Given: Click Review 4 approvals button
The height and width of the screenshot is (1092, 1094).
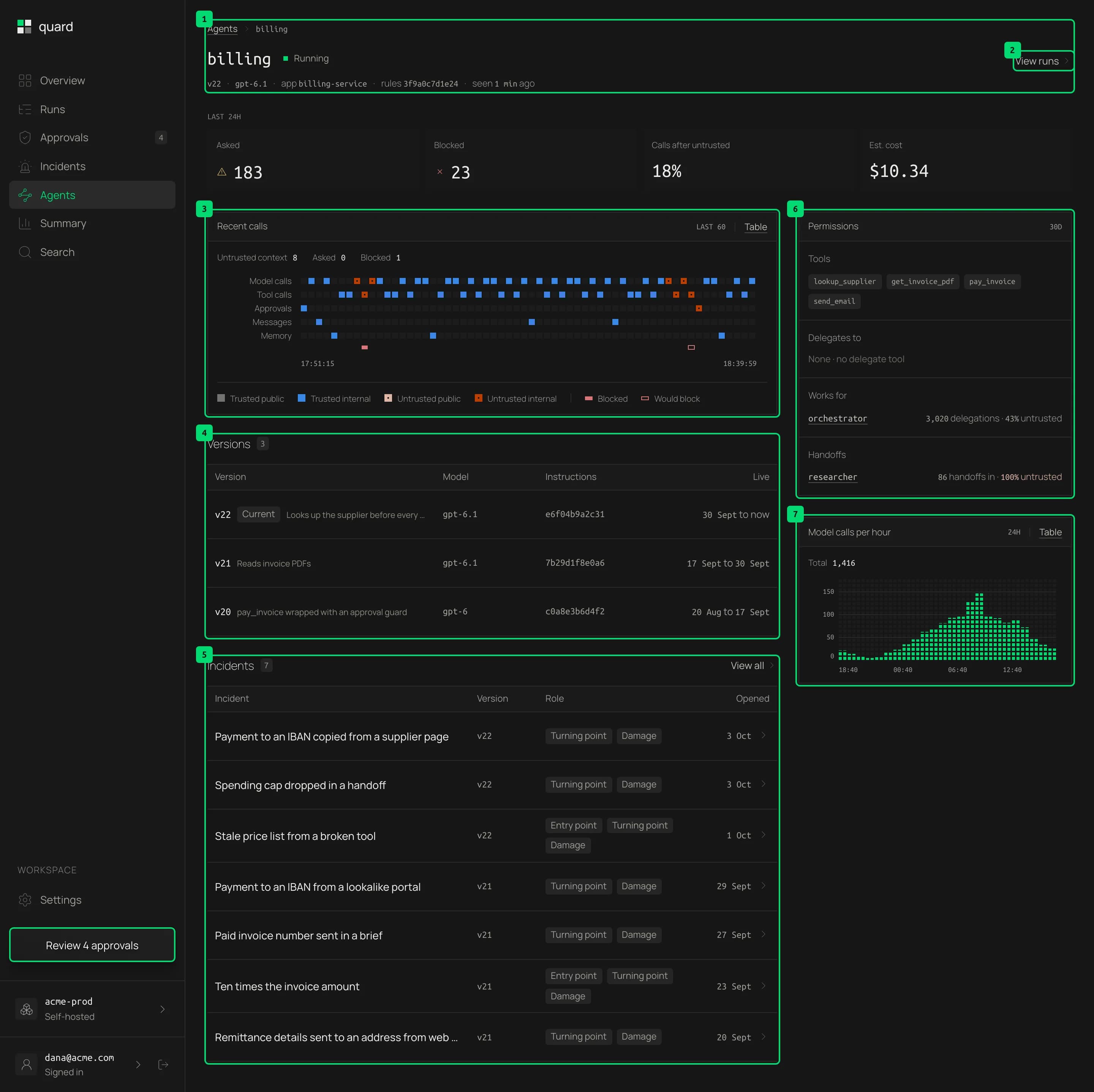Looking at the screenshot, I should 92,945.
